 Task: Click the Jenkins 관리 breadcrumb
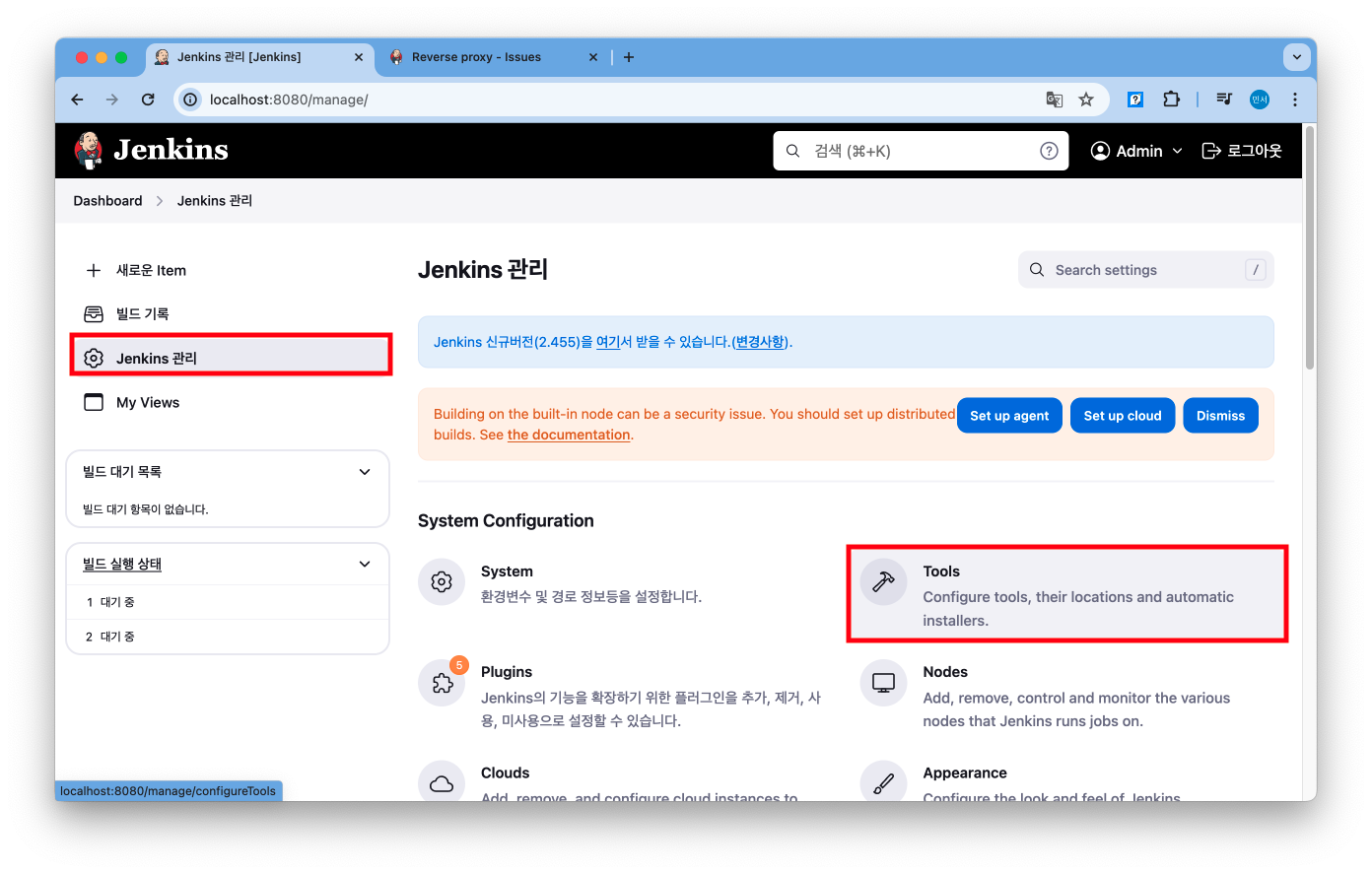pyautogui.click(x=215, y=201)
